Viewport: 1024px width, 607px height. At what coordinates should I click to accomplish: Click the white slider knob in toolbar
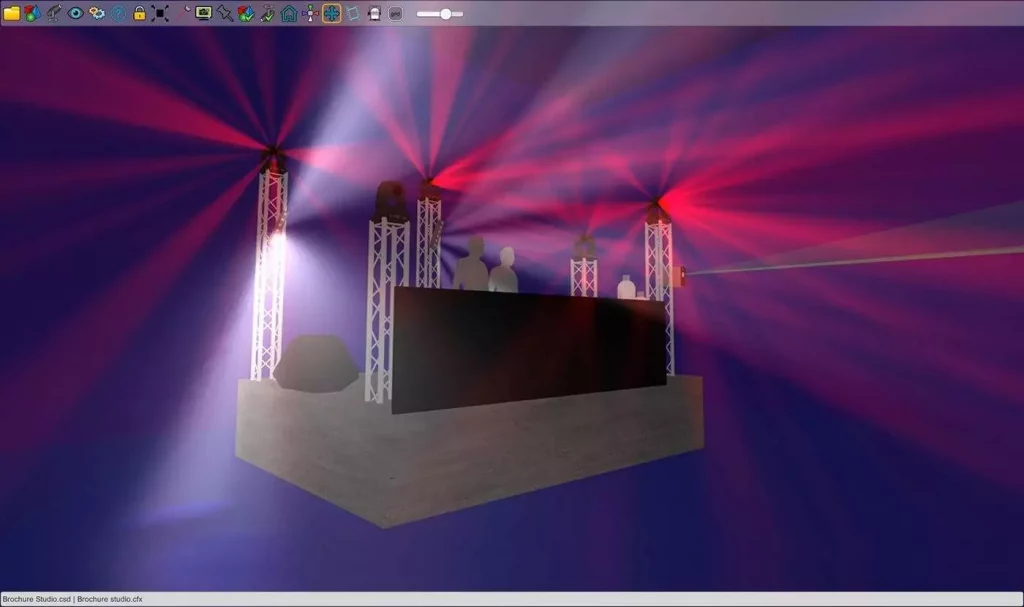pos(445,13)
